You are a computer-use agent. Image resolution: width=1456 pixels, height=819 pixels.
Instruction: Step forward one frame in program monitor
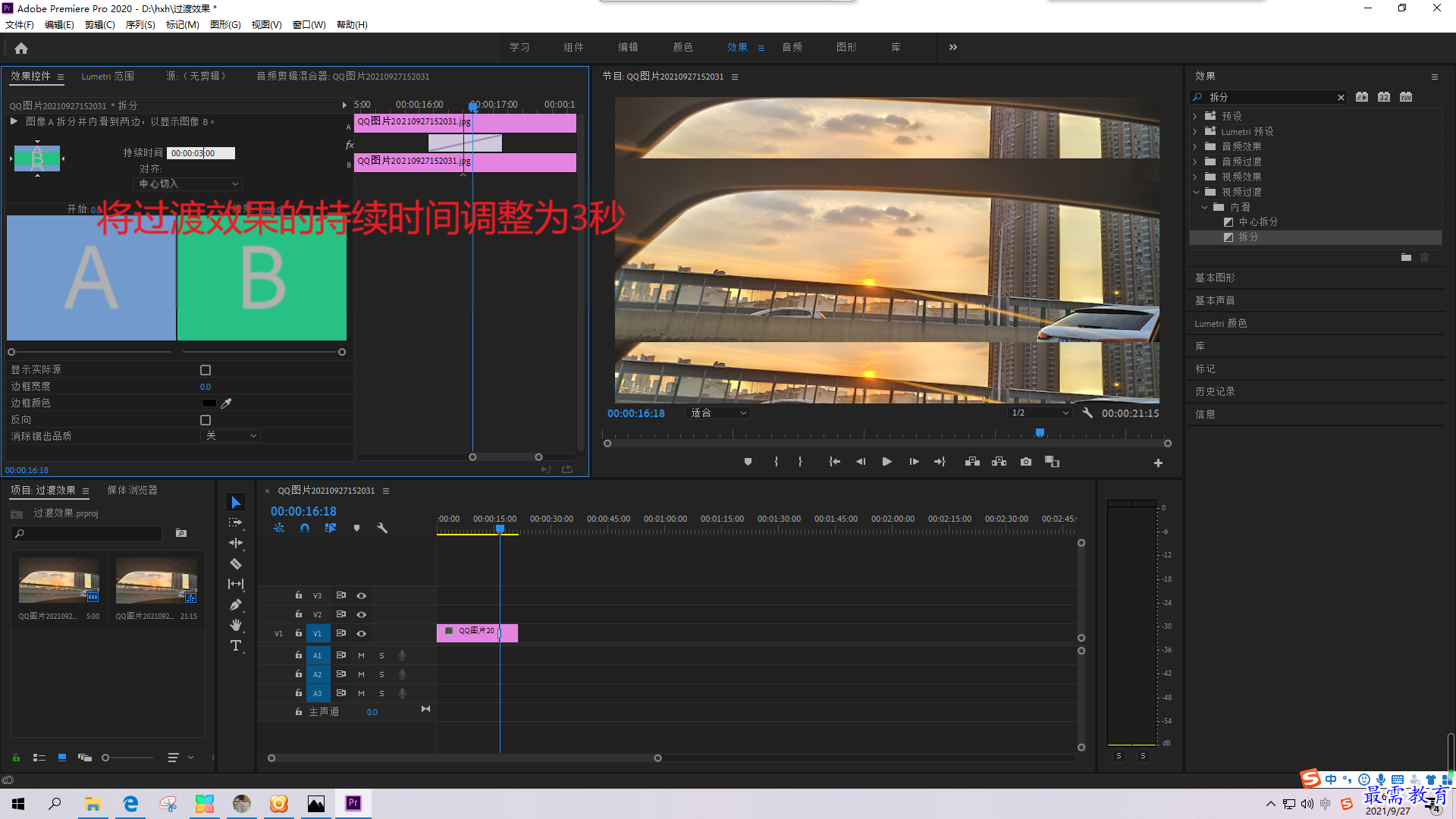point(914,462)
